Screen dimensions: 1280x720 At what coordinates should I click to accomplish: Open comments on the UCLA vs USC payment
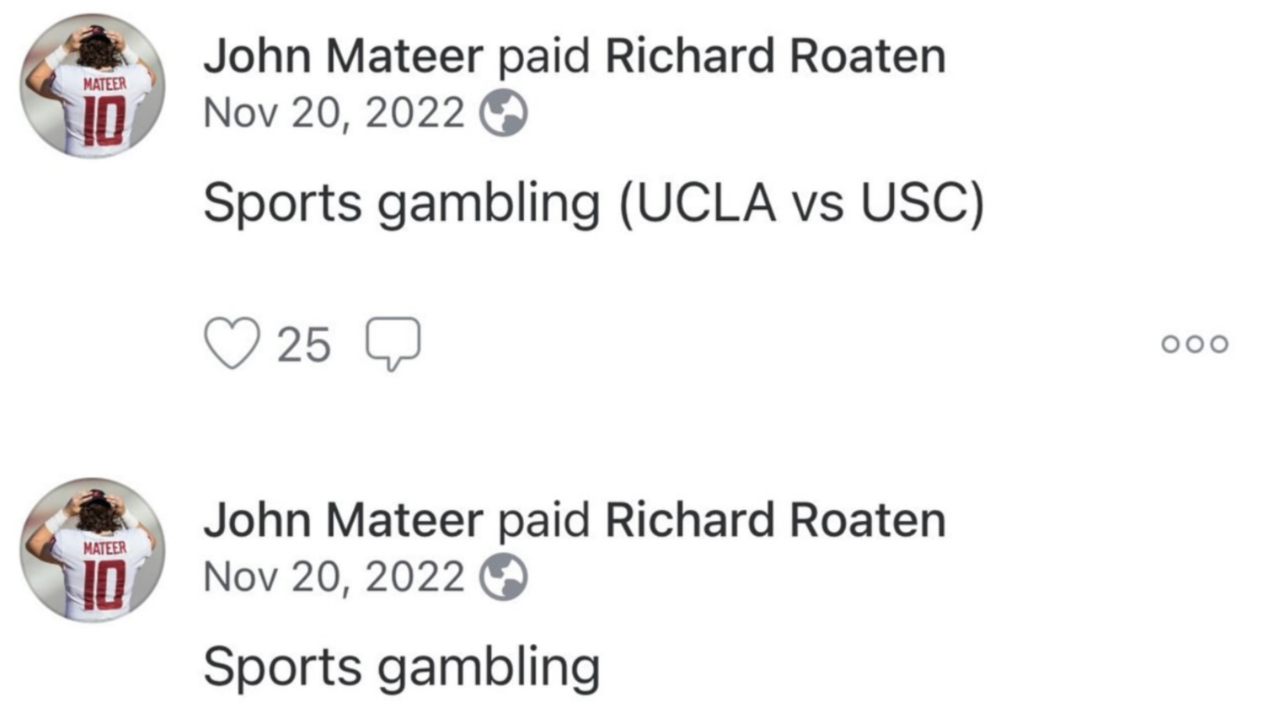point(393,345)
